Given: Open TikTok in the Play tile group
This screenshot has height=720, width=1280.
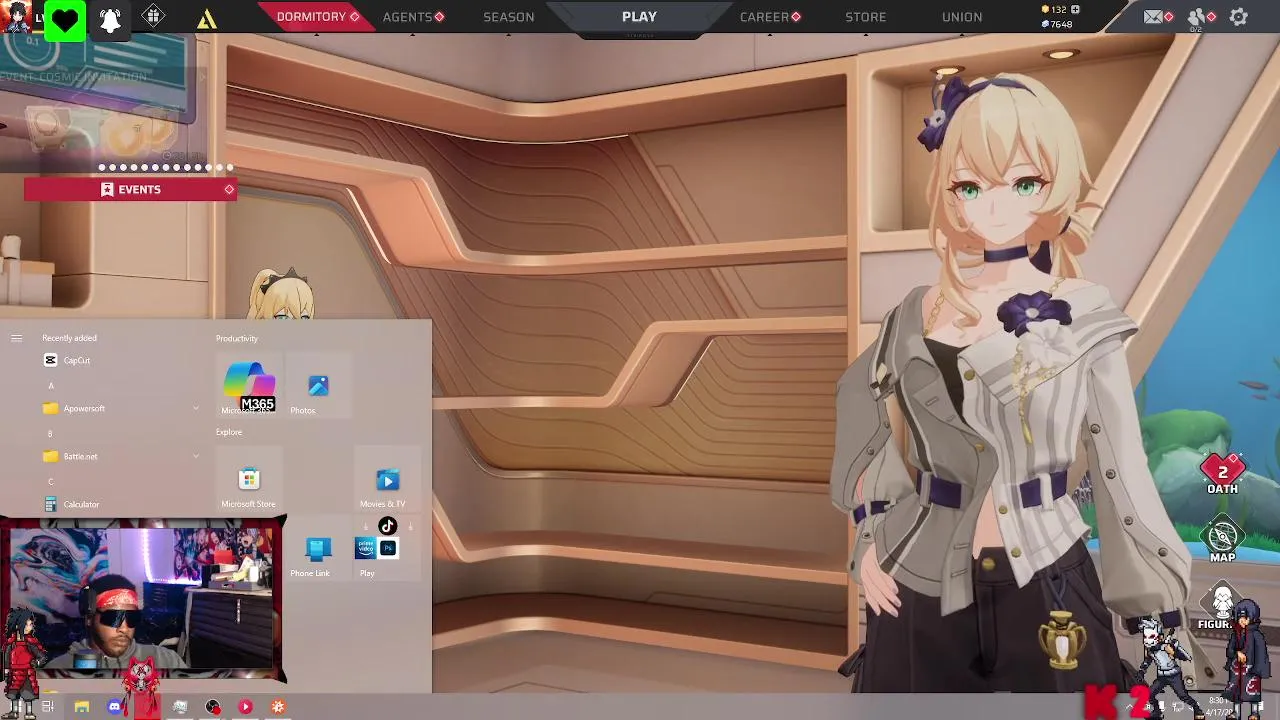Looking at the screenshot, I should click(388, 527).
